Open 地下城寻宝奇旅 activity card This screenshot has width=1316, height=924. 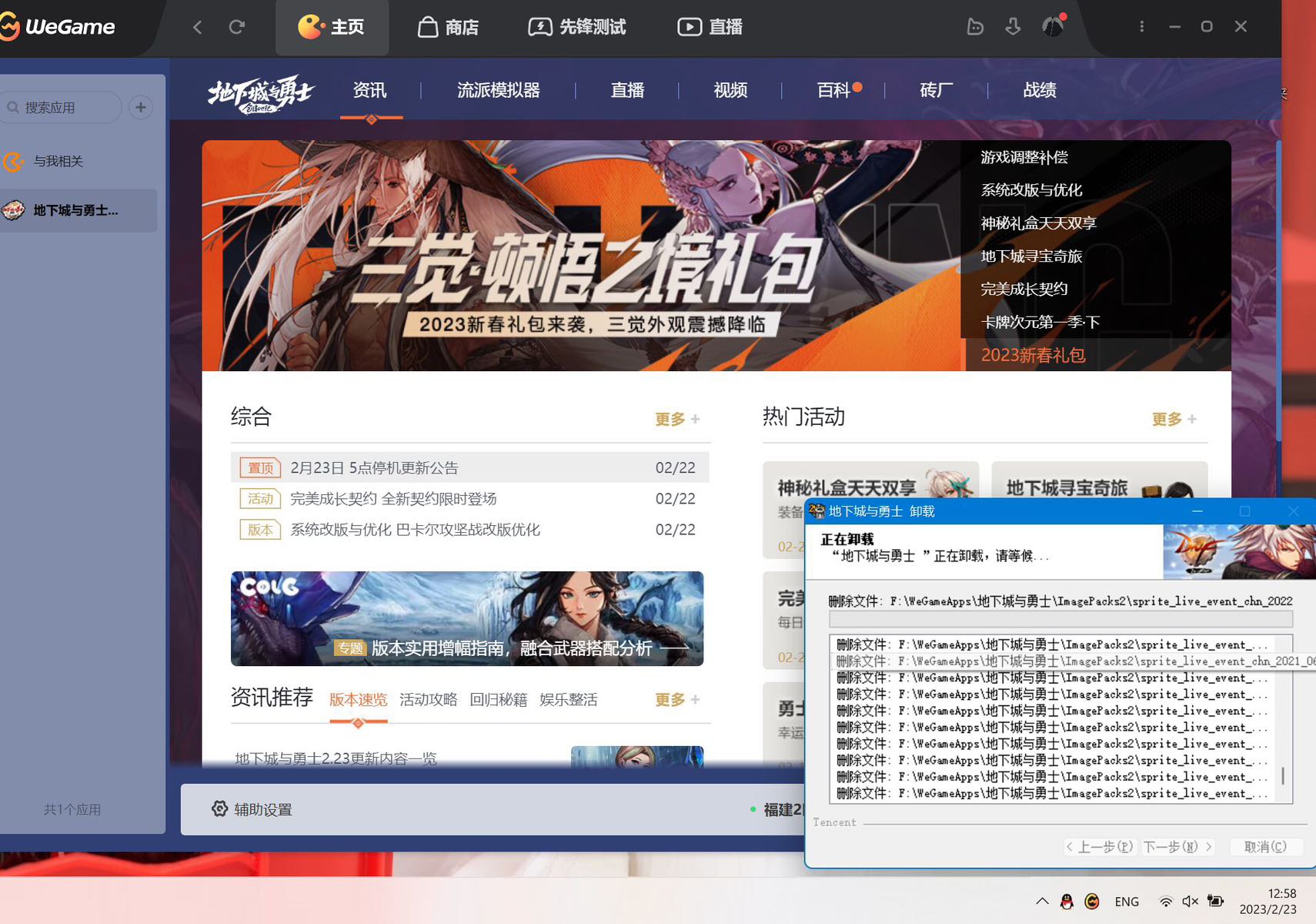coord(1099,480)
